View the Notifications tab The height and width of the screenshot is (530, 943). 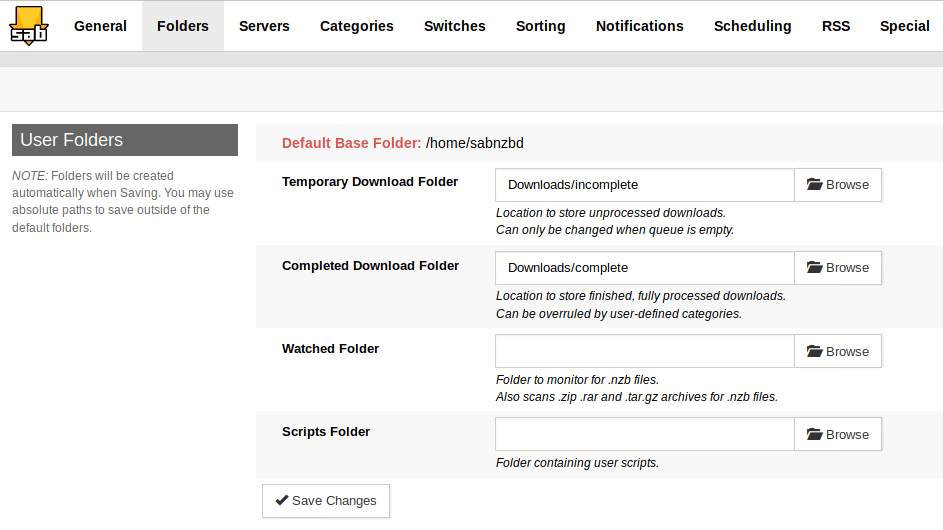point(640,26)
